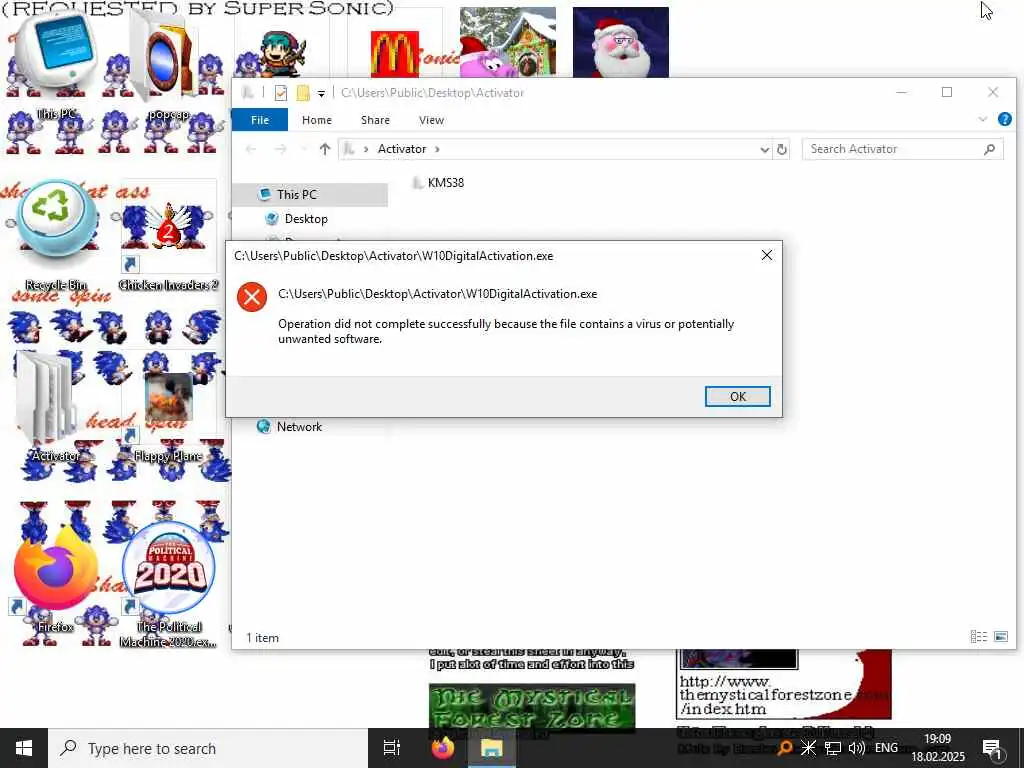Click the McDonald's logo thumbnail
The height and width of the screenshot is (768, 1024).
tap(394, 54)
